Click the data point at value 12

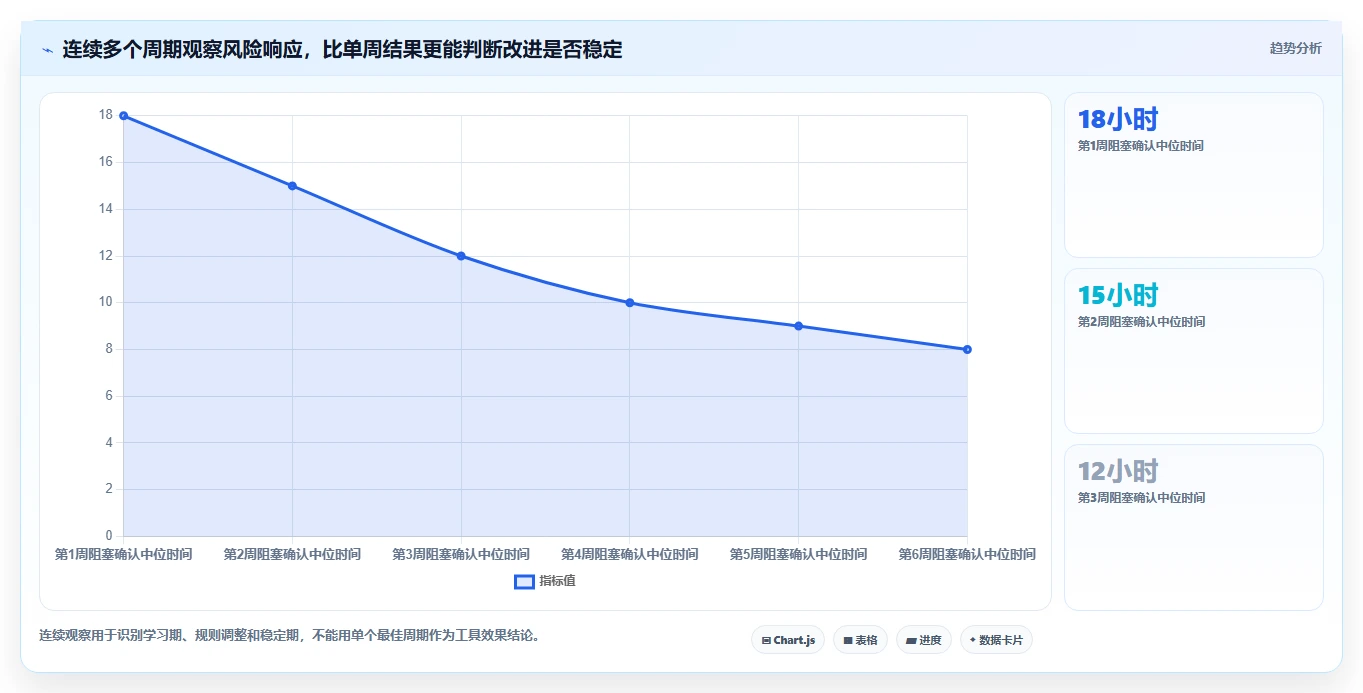click(461, 256)
